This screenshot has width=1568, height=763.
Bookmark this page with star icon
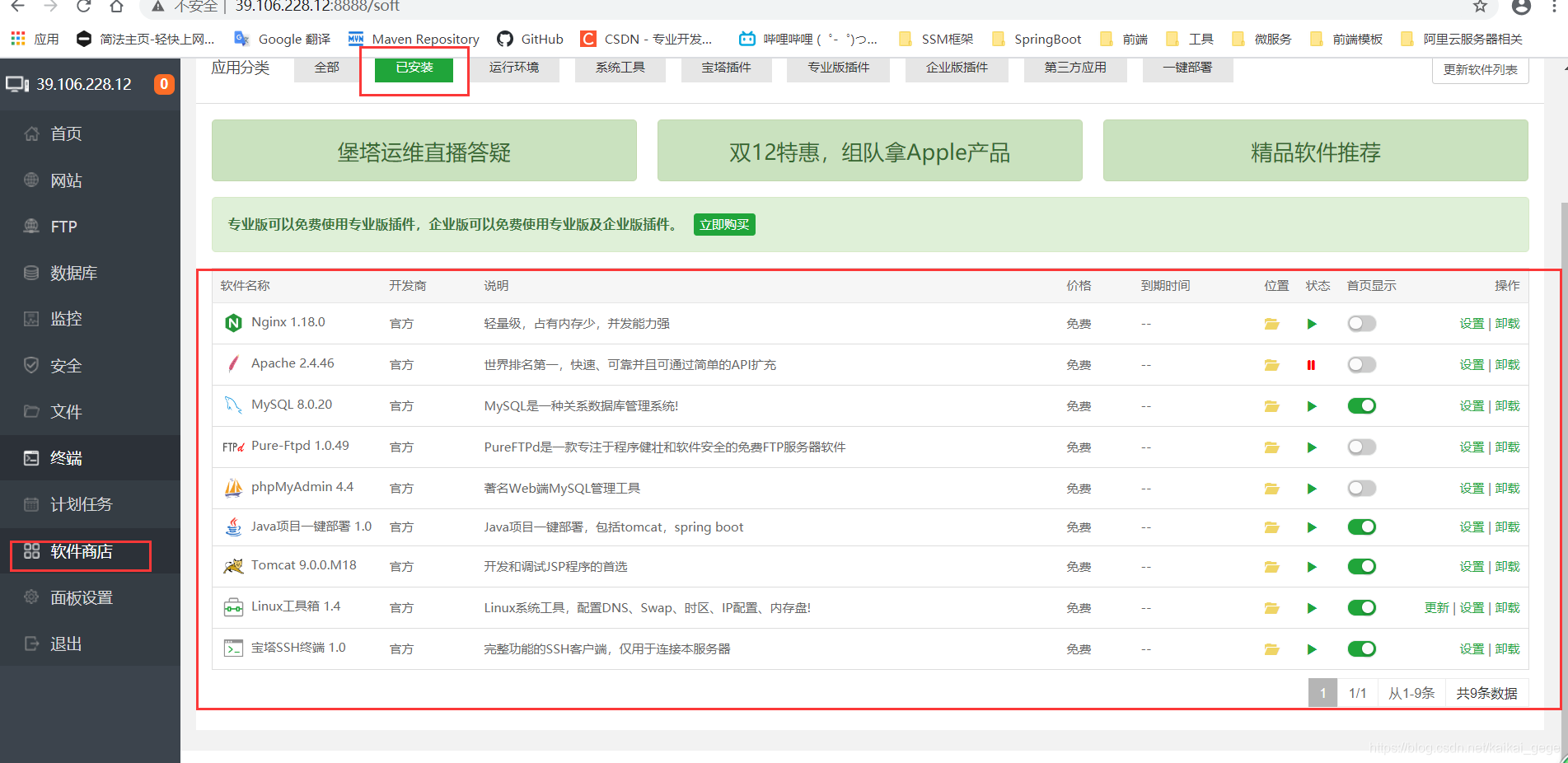pyautogui.click(x=1480, y=7)
